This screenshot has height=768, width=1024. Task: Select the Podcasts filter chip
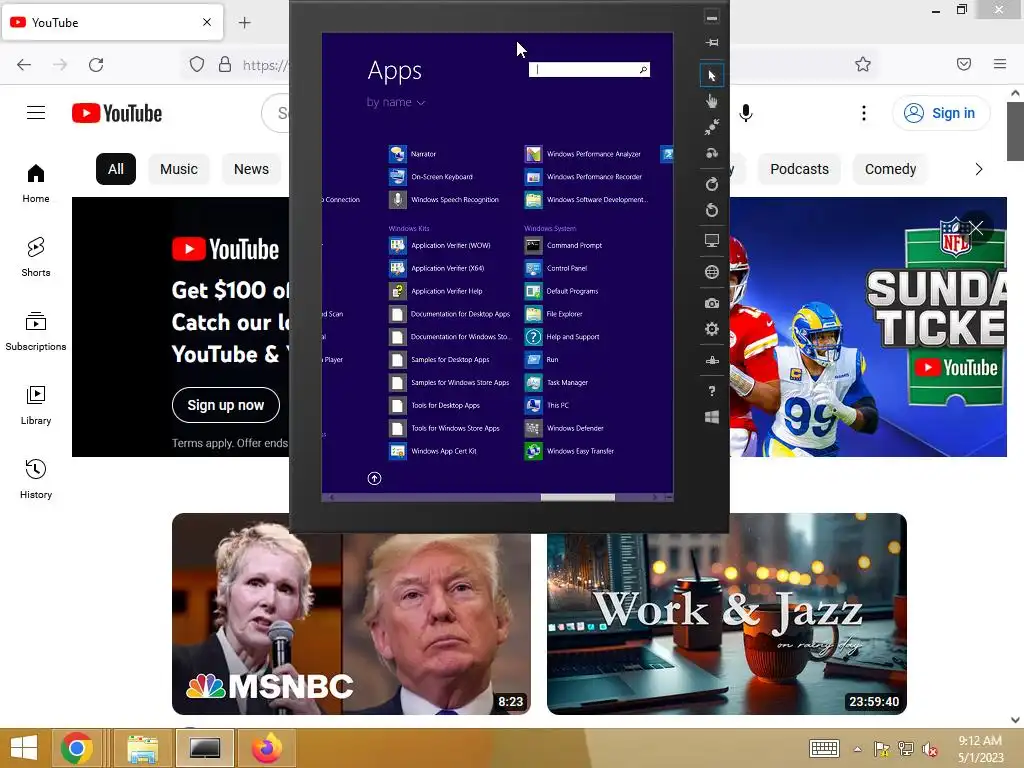coord(799,169)
